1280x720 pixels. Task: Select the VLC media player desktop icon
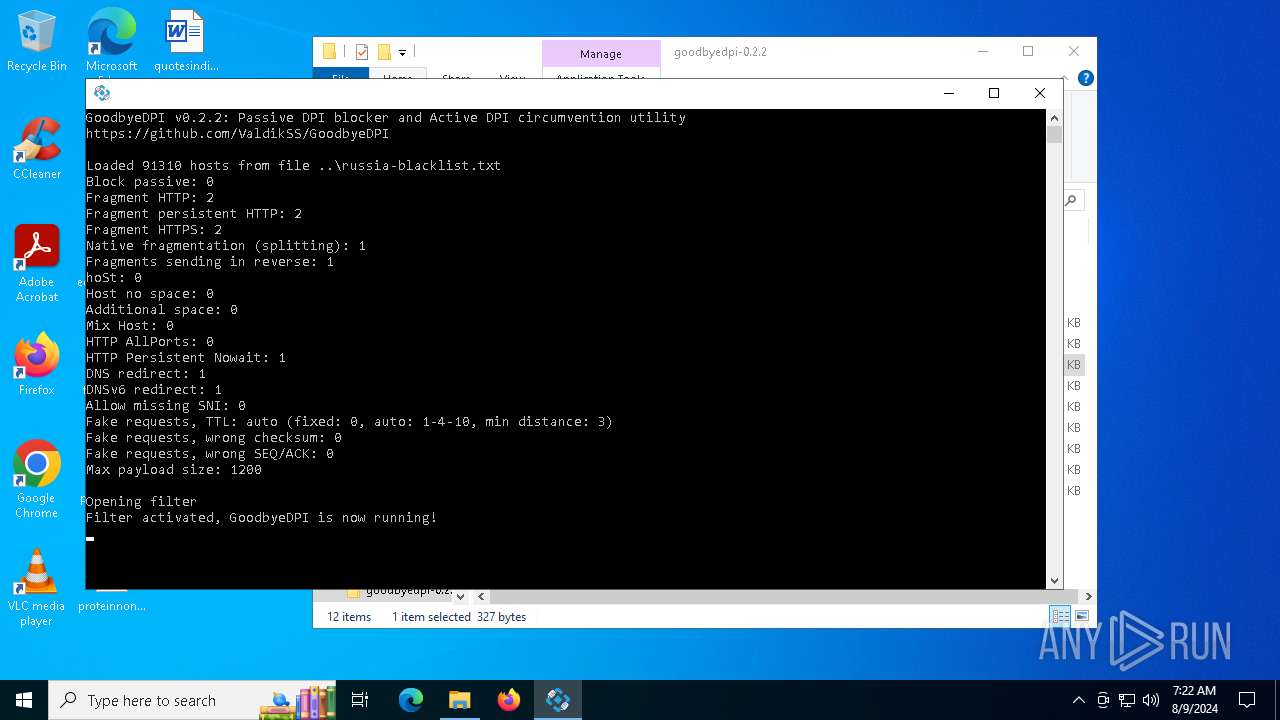point(37,588)
